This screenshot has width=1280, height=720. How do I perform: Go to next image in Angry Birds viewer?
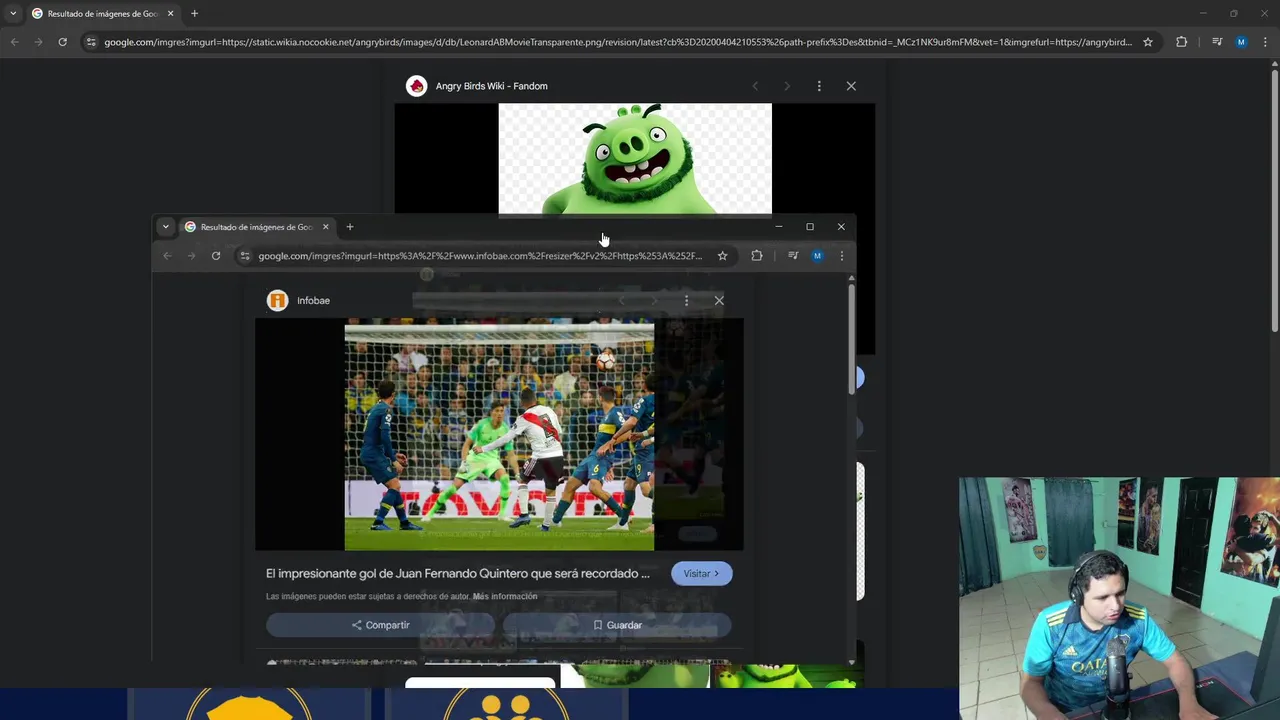(786, 86)
